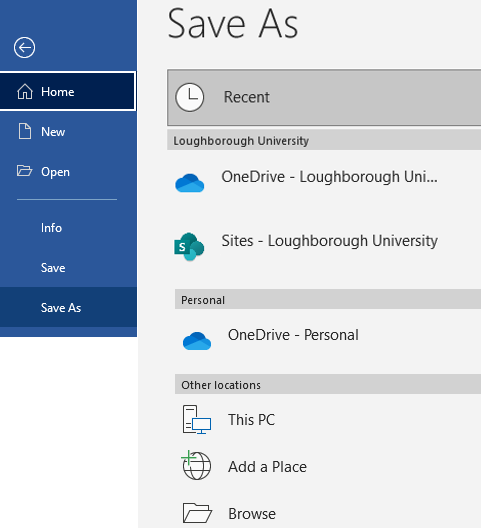
Task: Click the Recent clock icon
Action: 190,97
